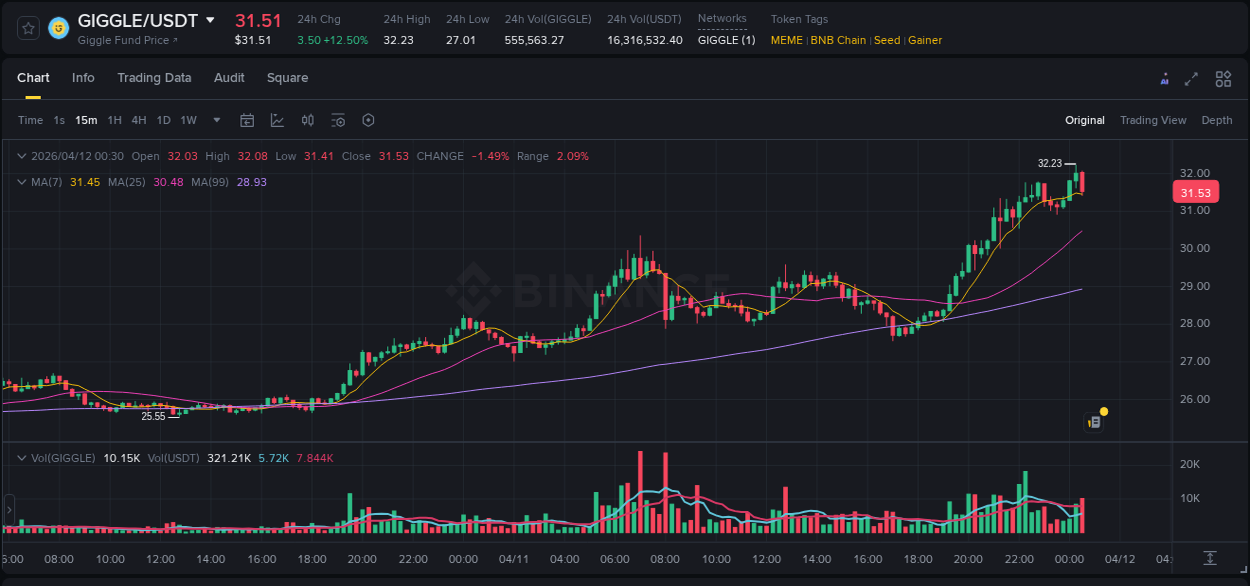
Task: Select the calendar date-range icon
Action: click(247, 120)
